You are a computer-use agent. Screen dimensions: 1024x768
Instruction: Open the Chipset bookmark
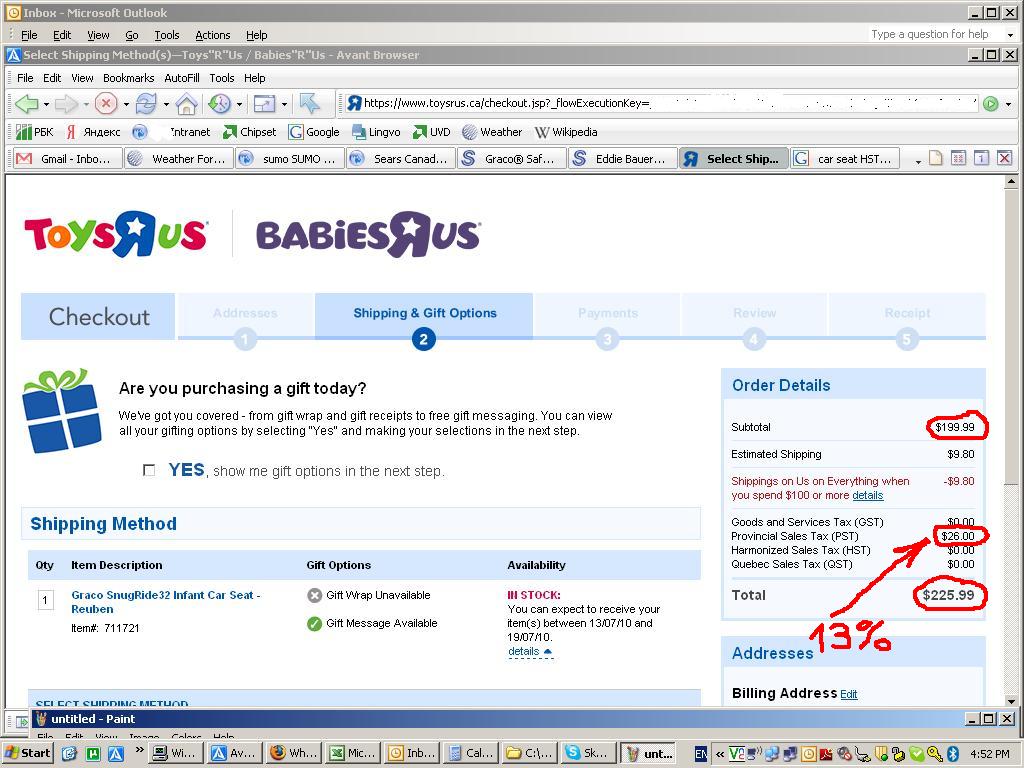click(x=249, y=132)
